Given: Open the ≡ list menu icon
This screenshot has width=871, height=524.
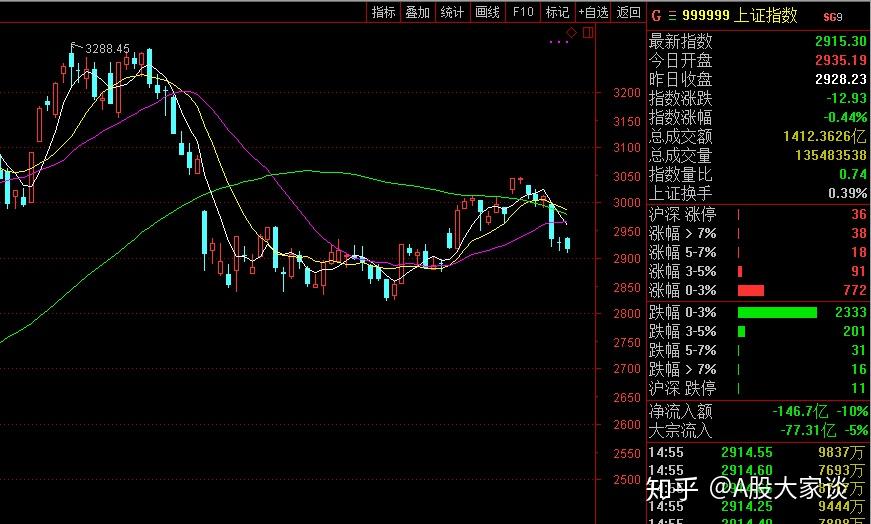Looking at the screenshot, I should click(672, 16).
